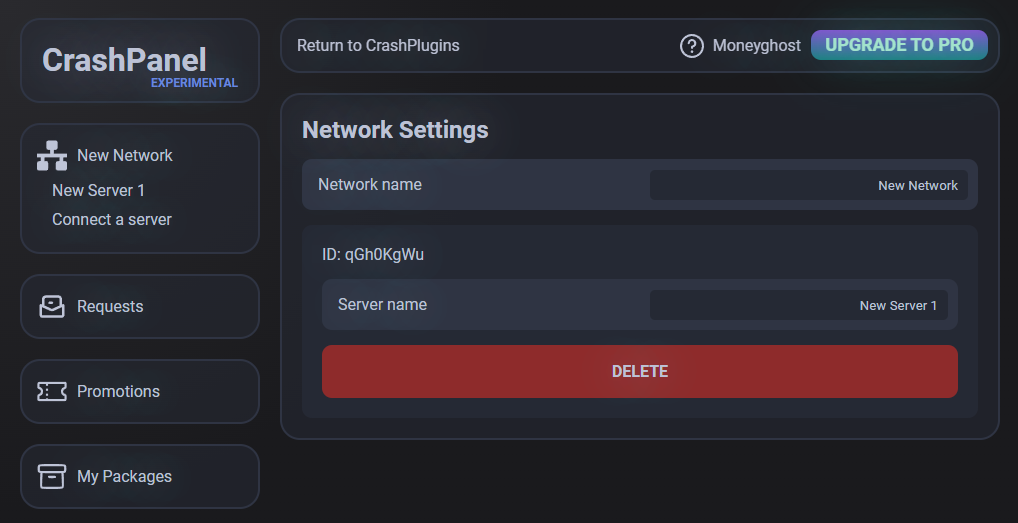Go to the Requests menu label

coord(110,307)
